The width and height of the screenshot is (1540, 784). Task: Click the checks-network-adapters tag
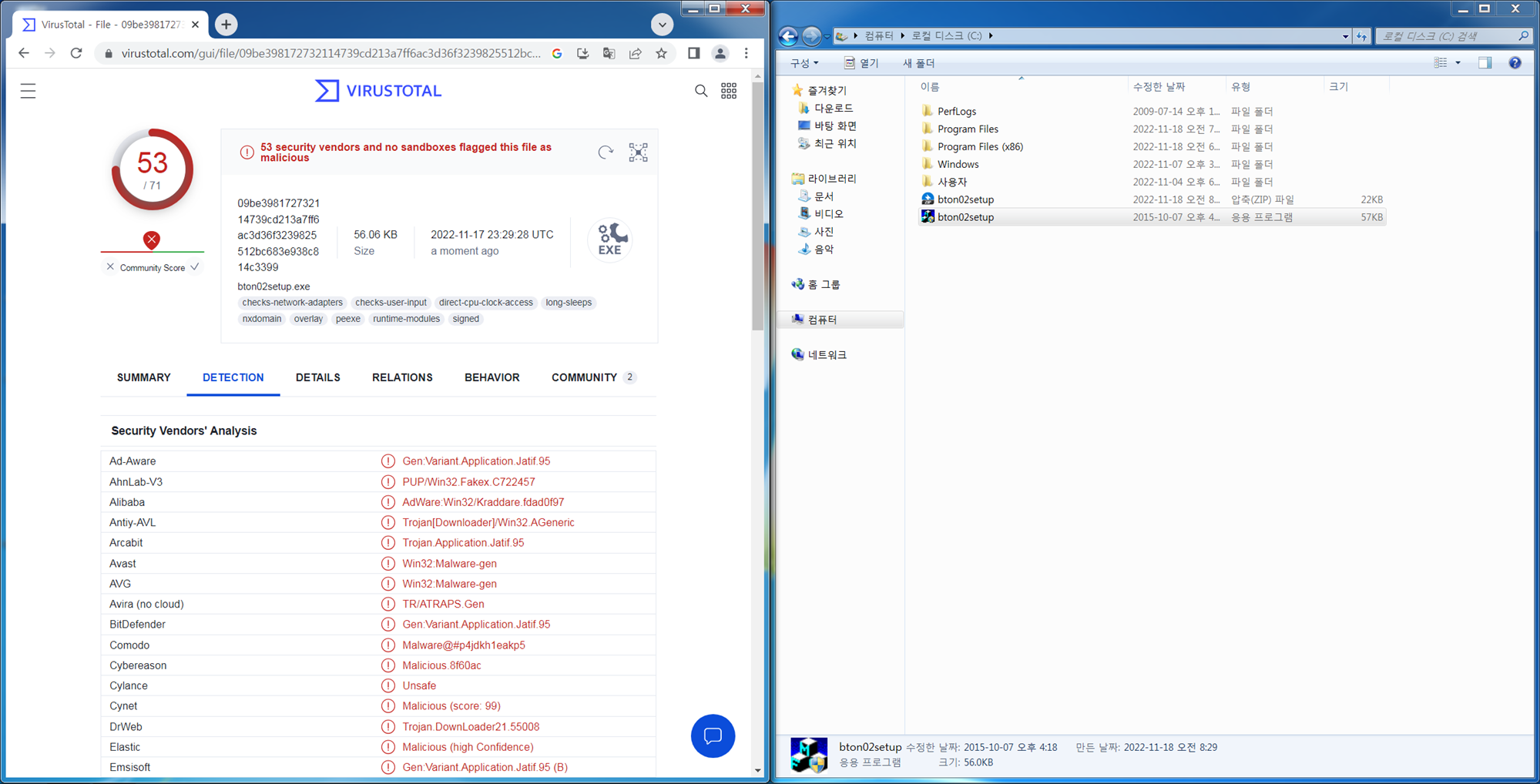(293, 303)
